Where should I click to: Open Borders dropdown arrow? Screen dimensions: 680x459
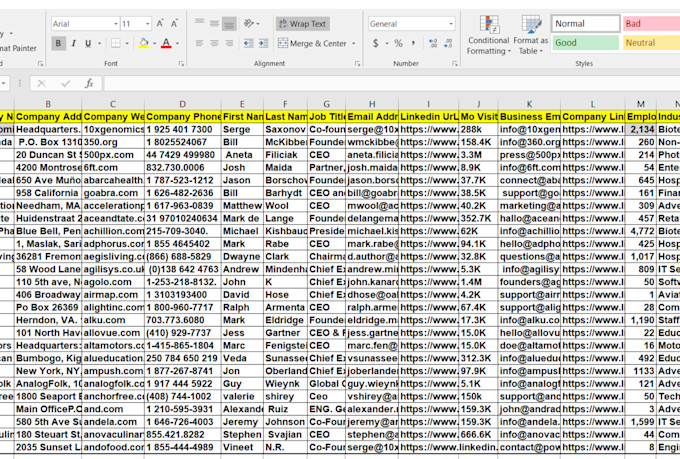tap(127, 43)
